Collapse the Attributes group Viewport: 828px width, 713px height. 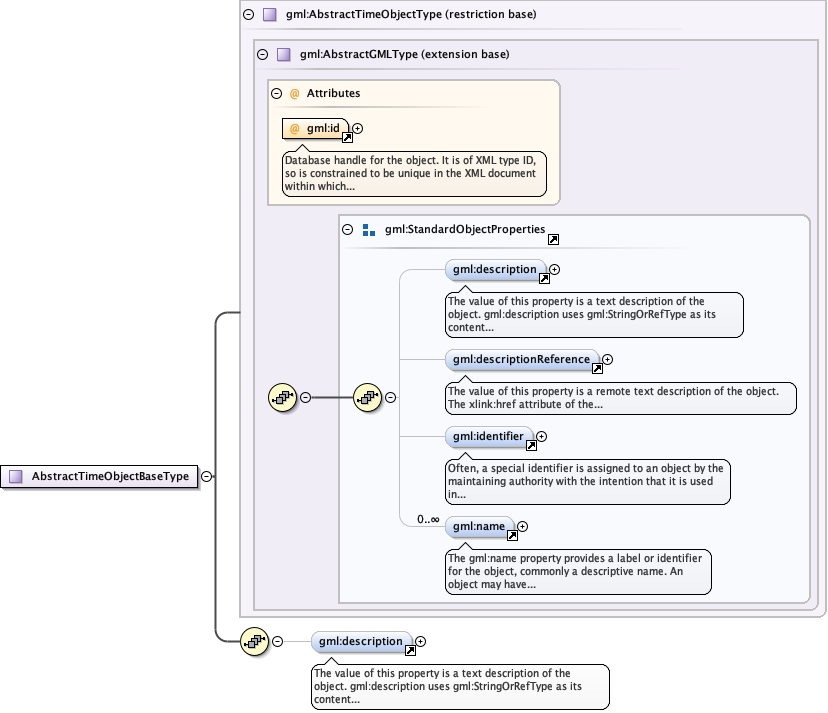click(275, 94)
